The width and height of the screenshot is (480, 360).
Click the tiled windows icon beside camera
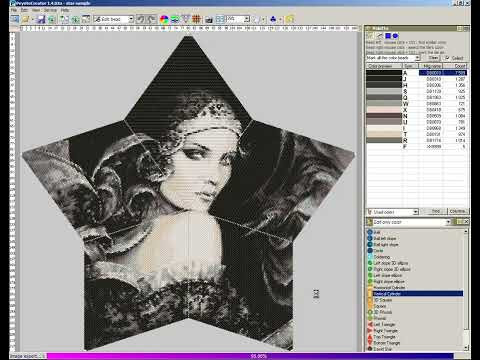point(220,19)
